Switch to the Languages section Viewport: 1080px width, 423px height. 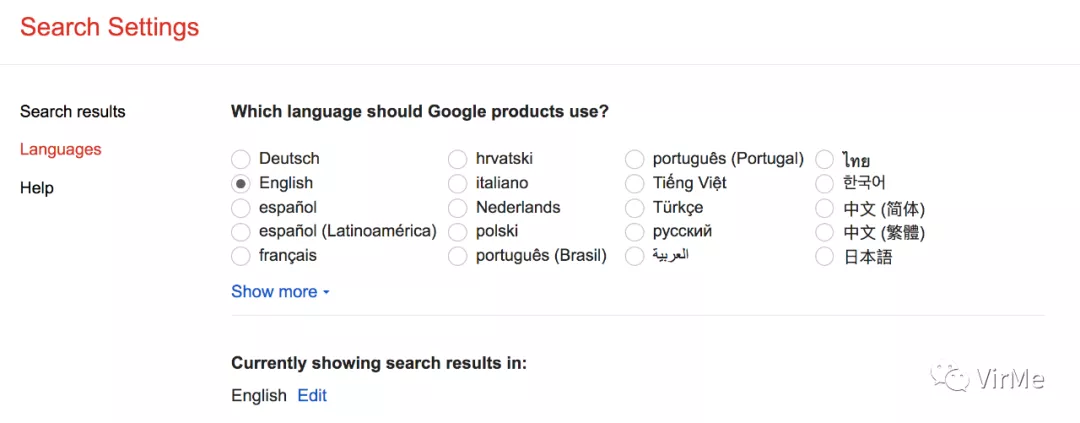(x=61, y=149)
